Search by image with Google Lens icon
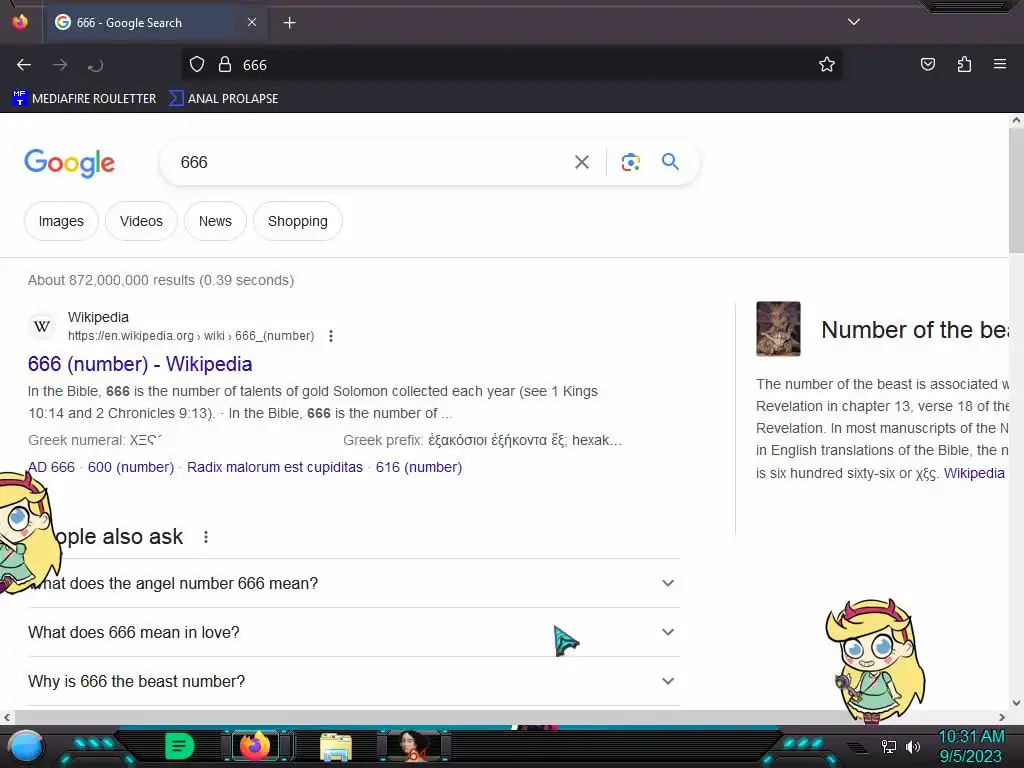This screenshot has height=768, width=1024. click(x=630, y=162)
